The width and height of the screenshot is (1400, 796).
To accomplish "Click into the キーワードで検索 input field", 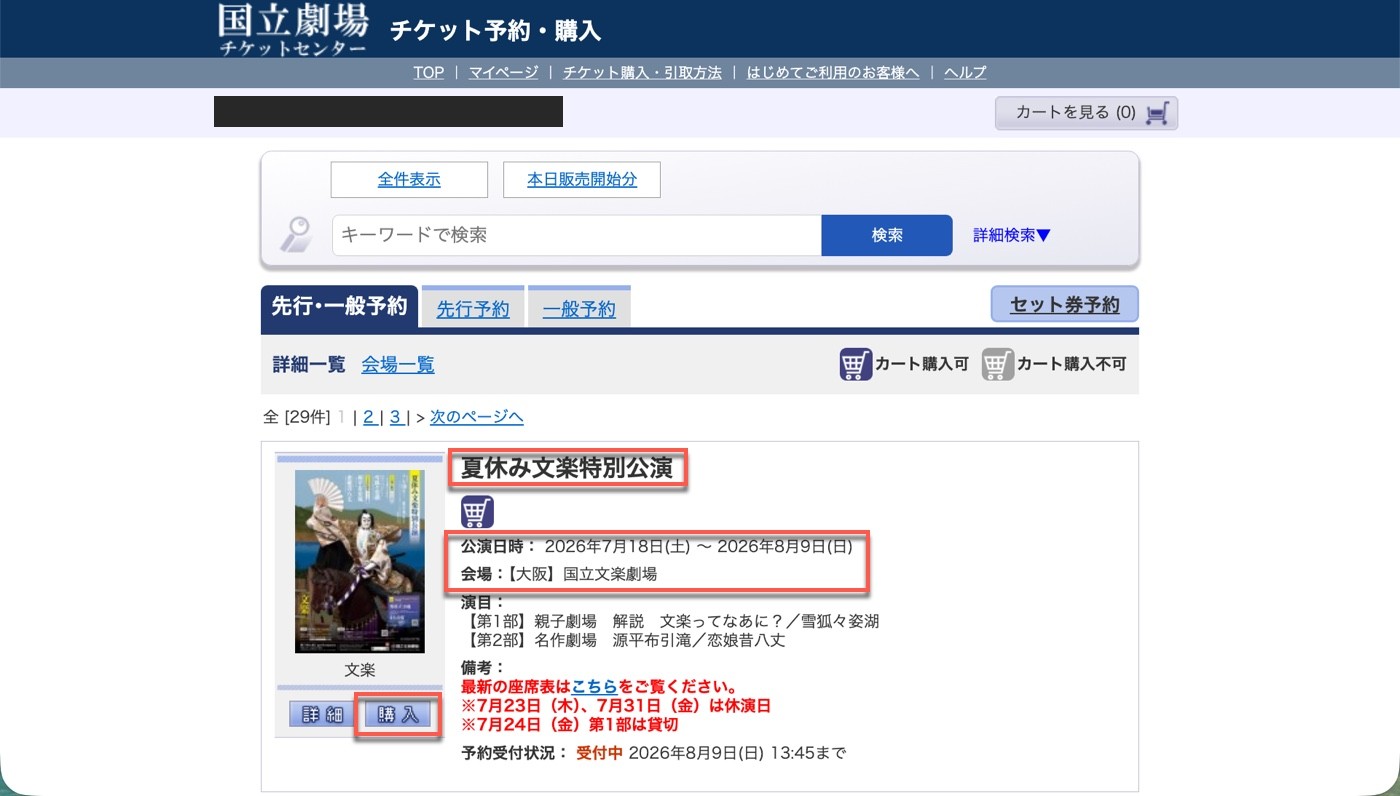I will 577,235.
